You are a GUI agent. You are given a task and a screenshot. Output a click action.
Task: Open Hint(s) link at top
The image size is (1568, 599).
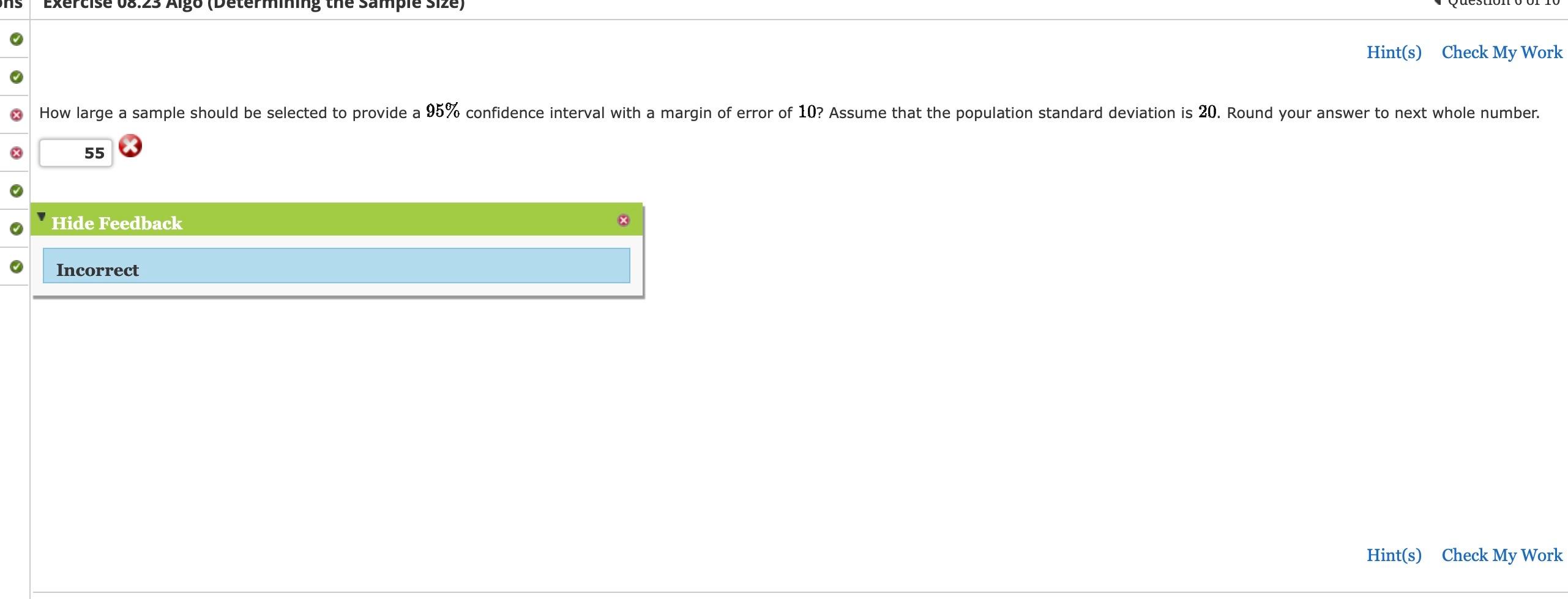point(1394,53)
